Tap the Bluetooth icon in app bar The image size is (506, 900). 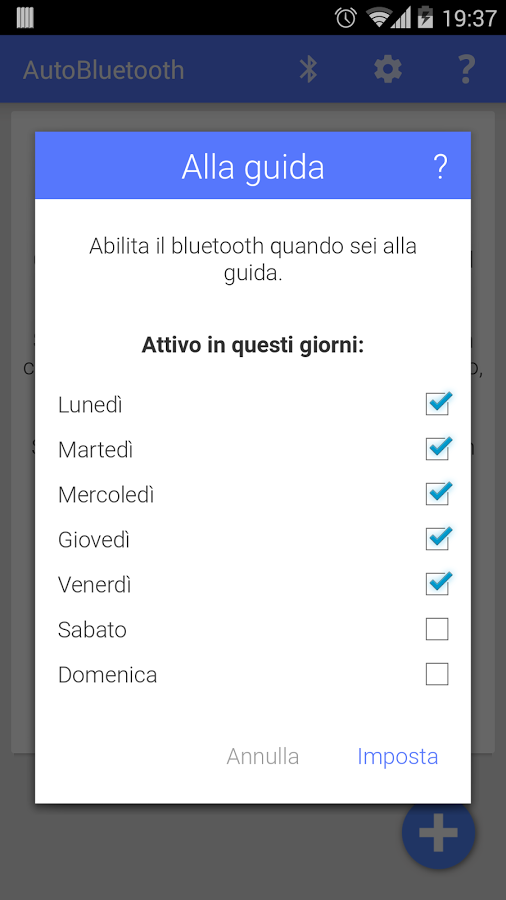(309, 70)
